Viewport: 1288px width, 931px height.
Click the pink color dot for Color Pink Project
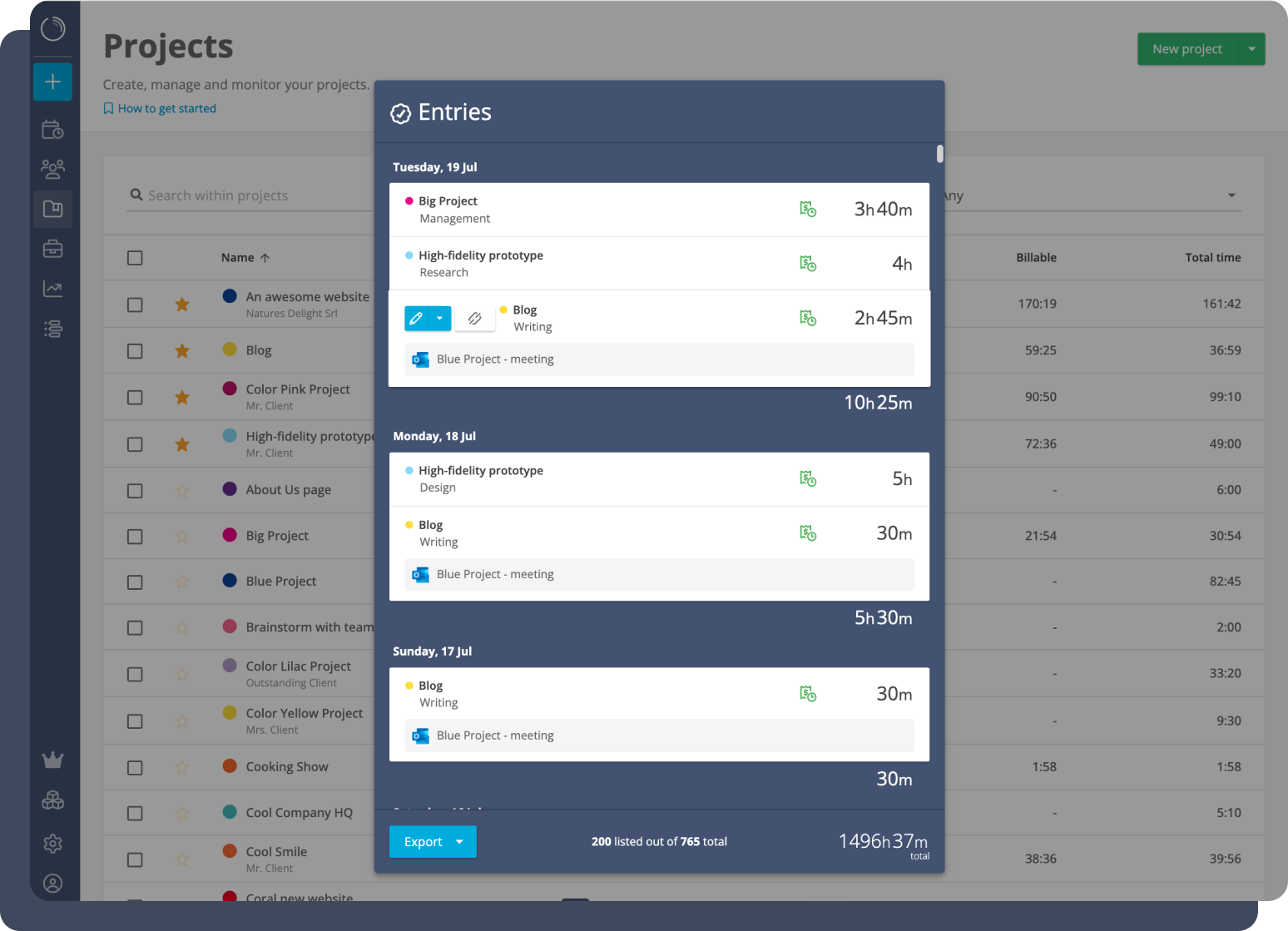pyautogui.click(x=229, y=389)
